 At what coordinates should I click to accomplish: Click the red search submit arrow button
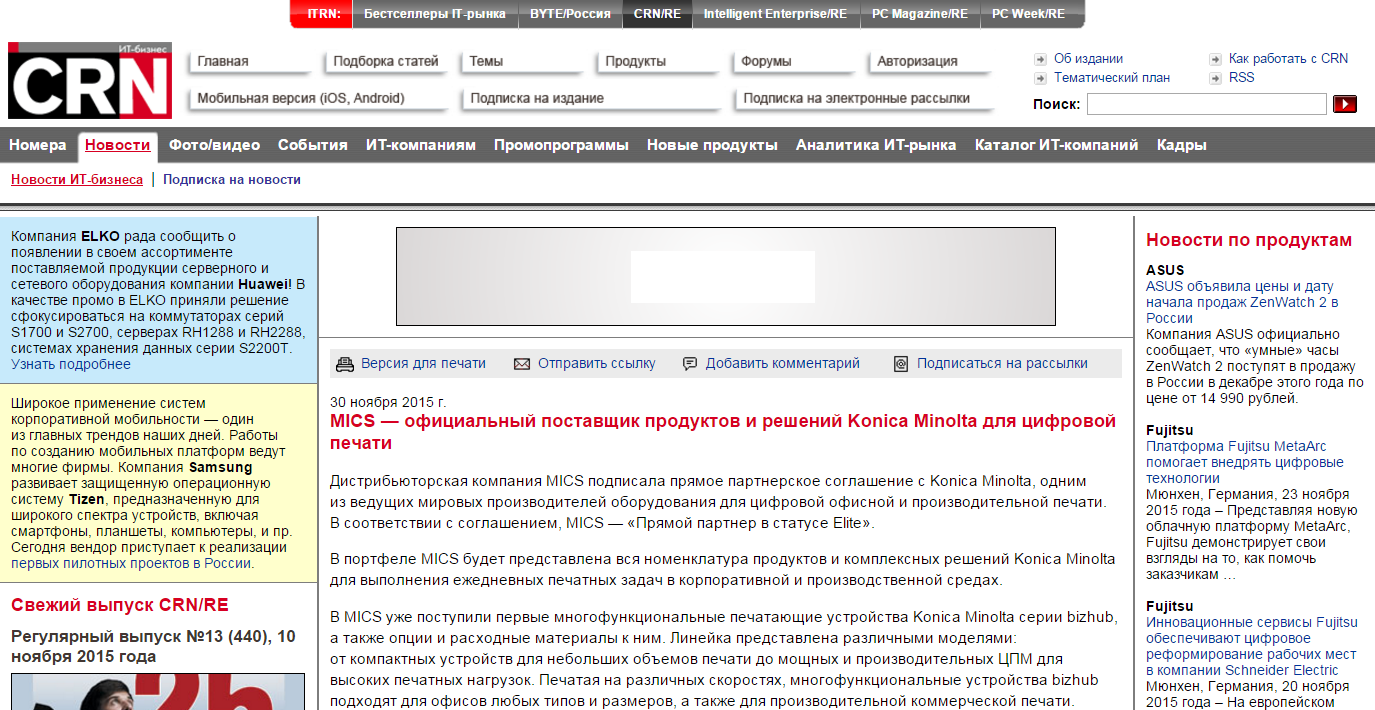tap(1344, 104)
